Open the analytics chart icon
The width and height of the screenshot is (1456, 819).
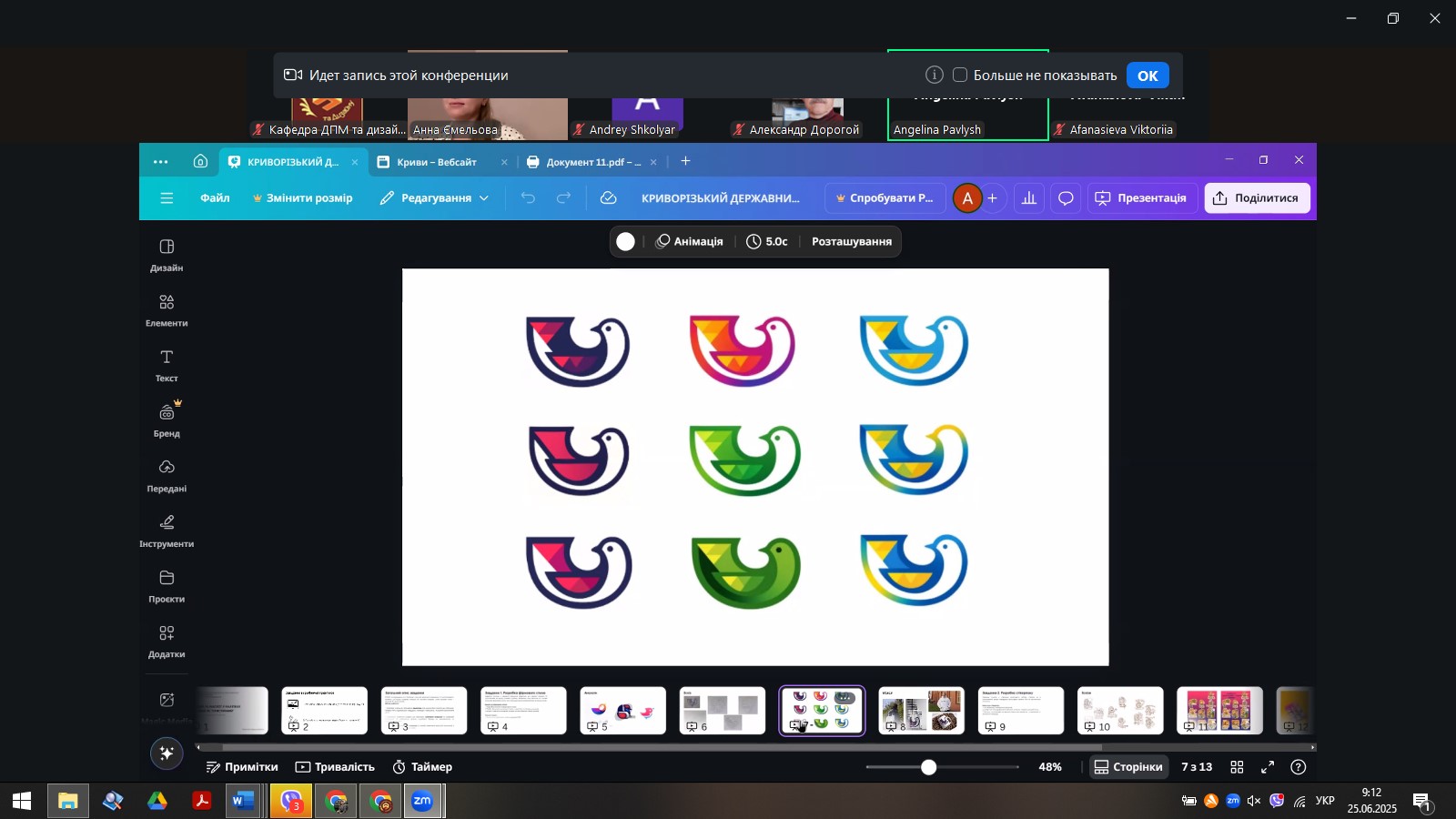1029,198
